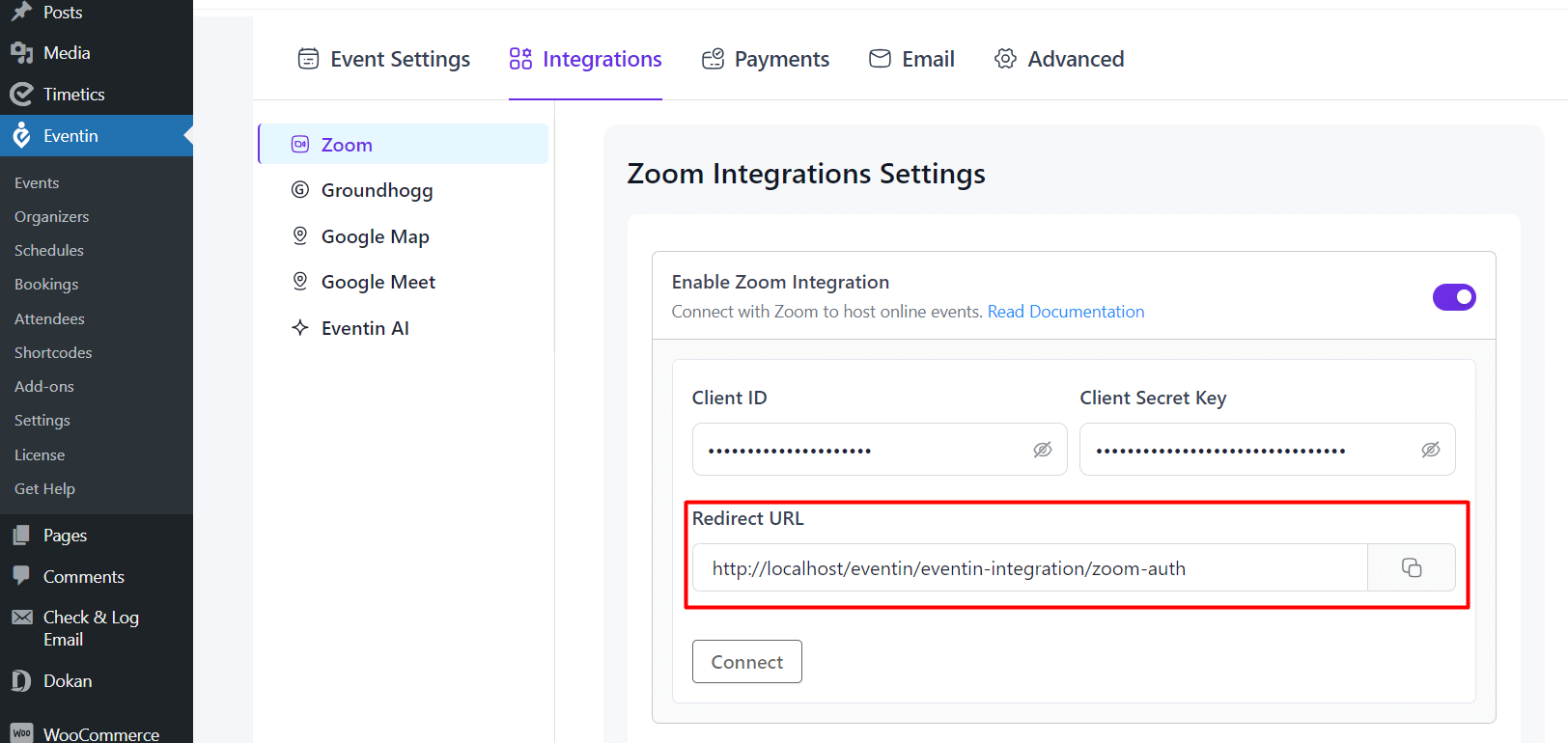Open the Media menu label
1568x743 pixels.
[x=67, y=53]
